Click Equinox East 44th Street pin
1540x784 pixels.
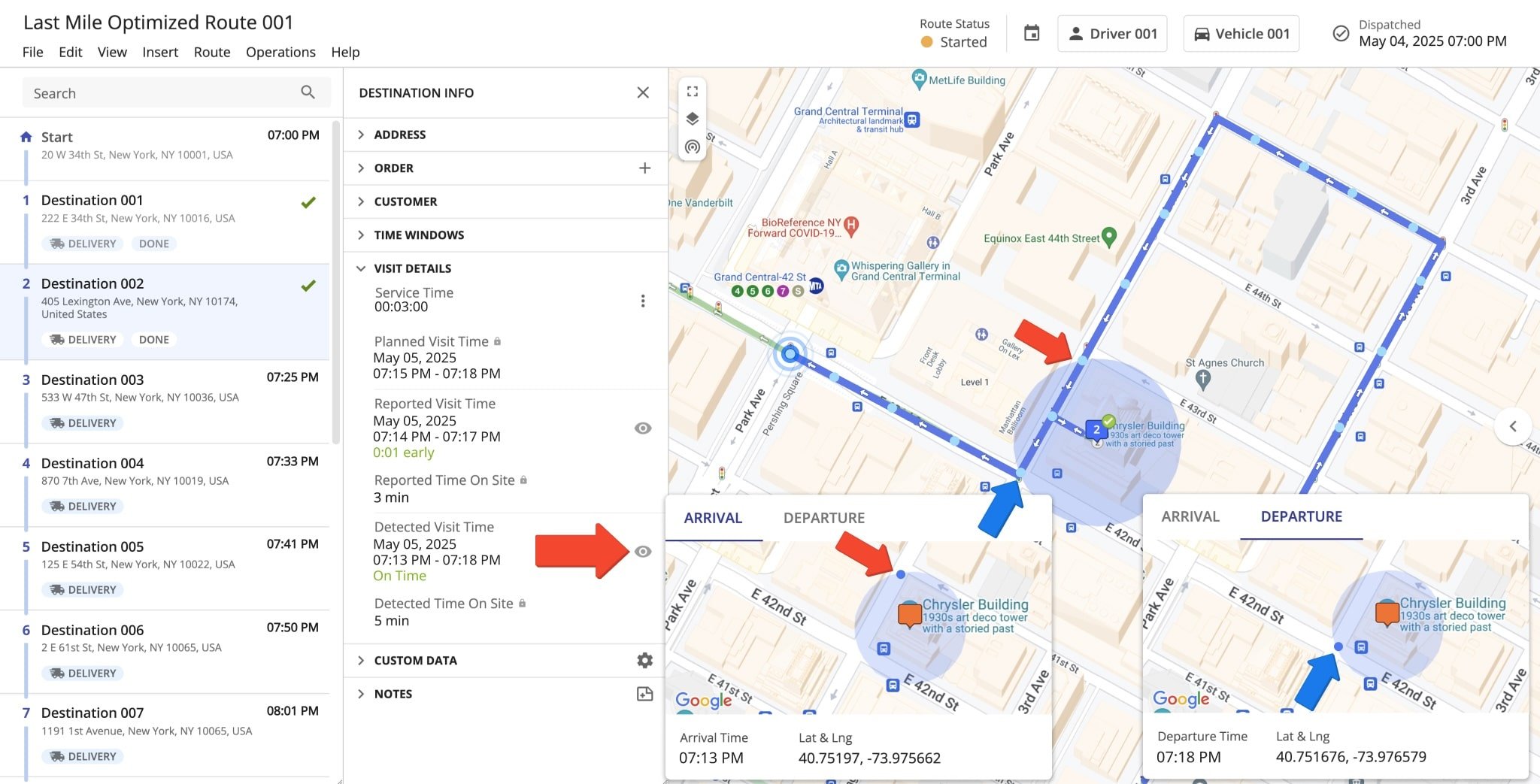1109,238
